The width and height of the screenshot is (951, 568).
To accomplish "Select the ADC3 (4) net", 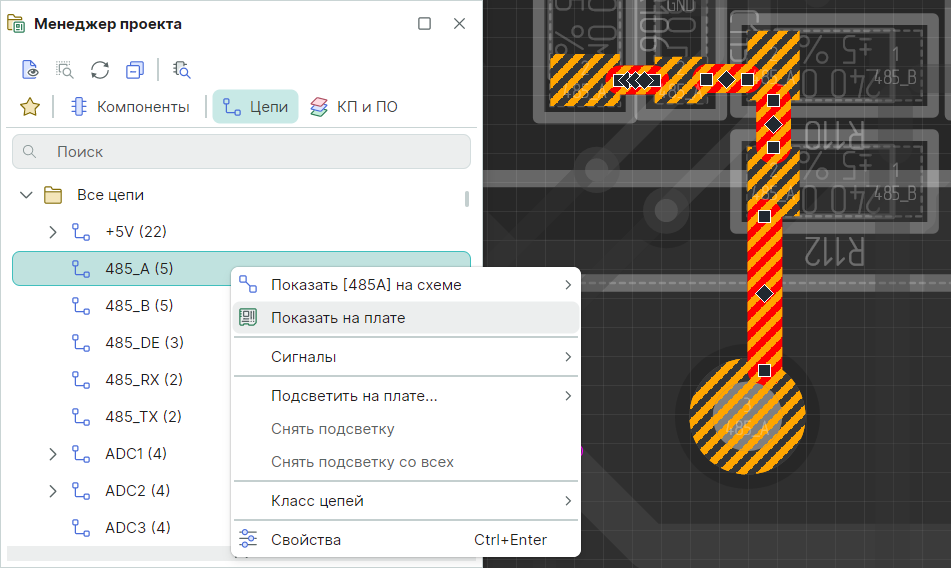I will 138,527.
